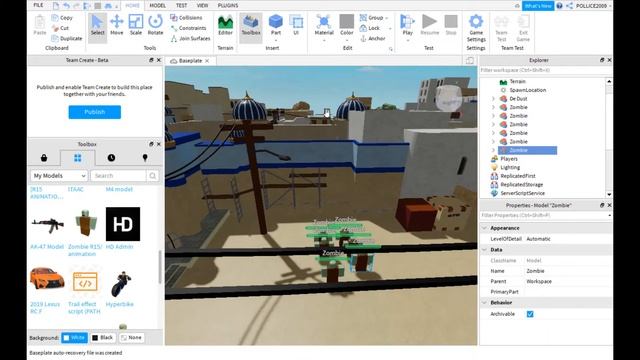Focus the Toolbox search field
Viewport: 640px width, 360px height.
[118, 176]
